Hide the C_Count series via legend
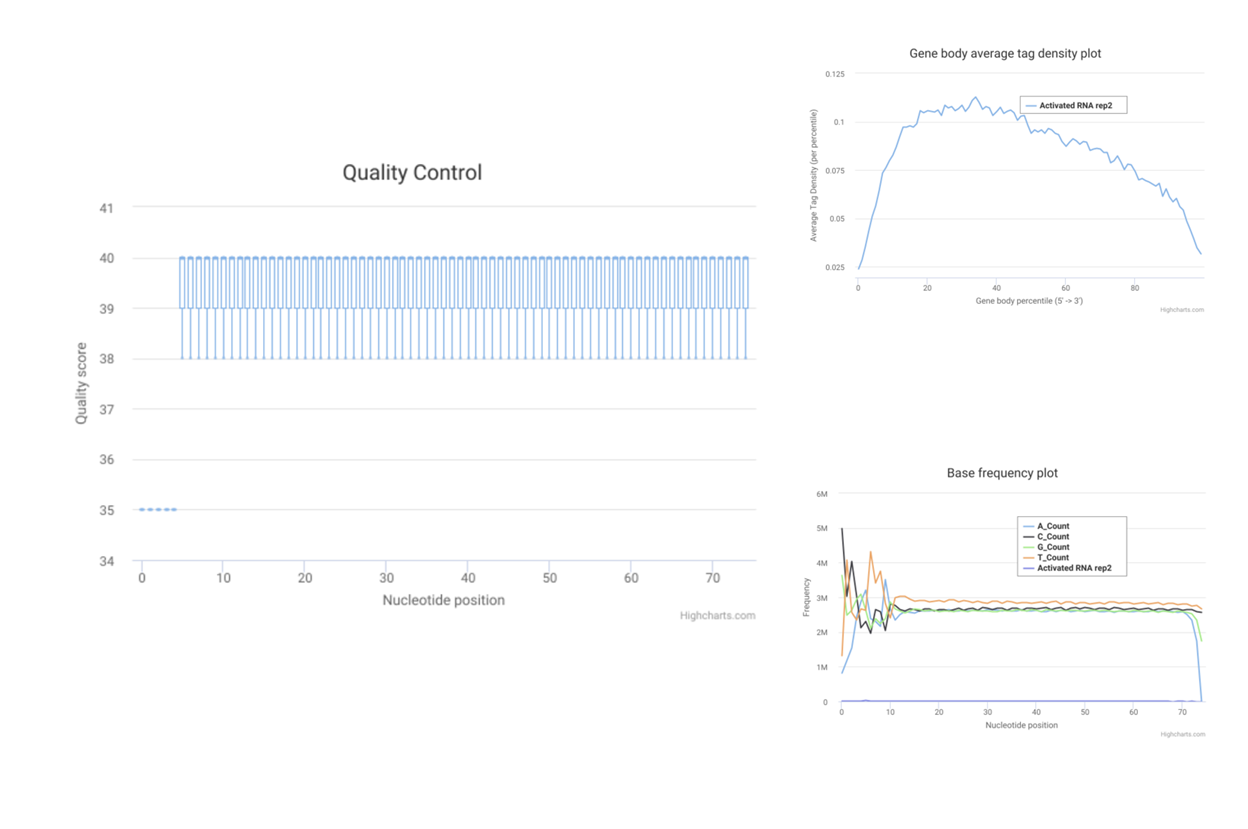This screenshot has height=829, width=1248. click(x=1053, y=537)
